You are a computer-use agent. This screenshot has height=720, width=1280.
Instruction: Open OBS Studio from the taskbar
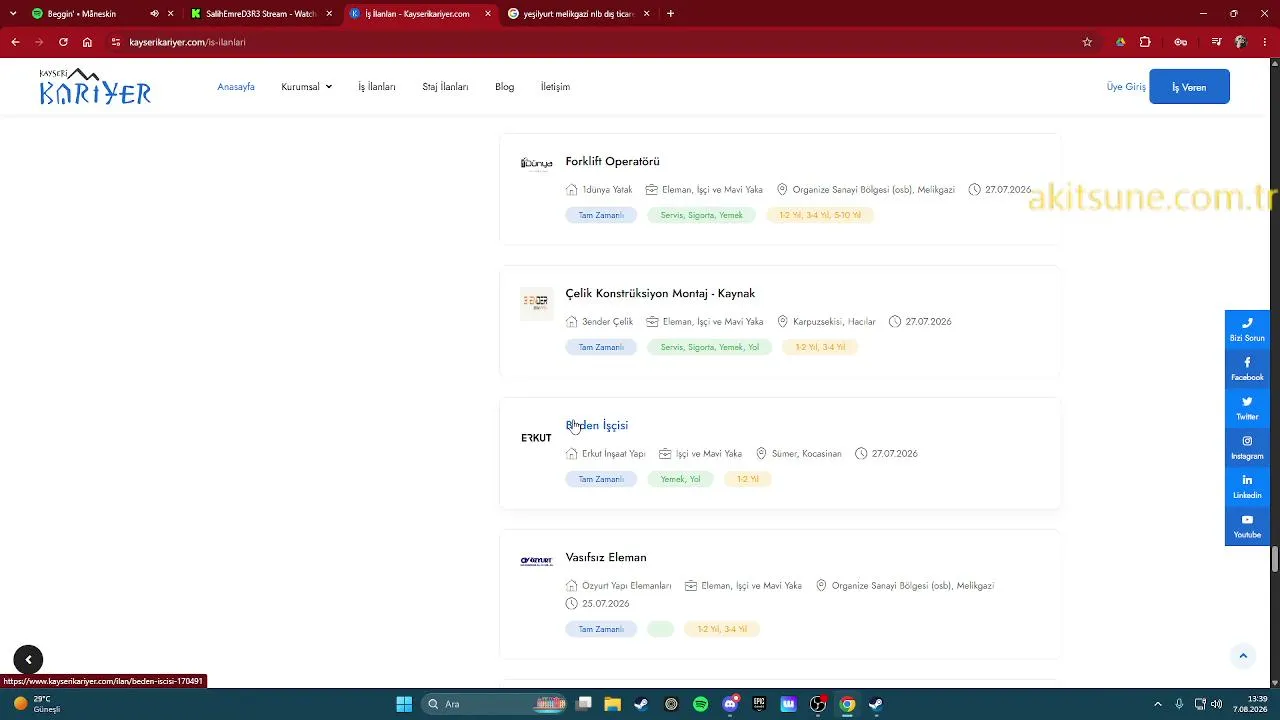click(x=818, y=704)
